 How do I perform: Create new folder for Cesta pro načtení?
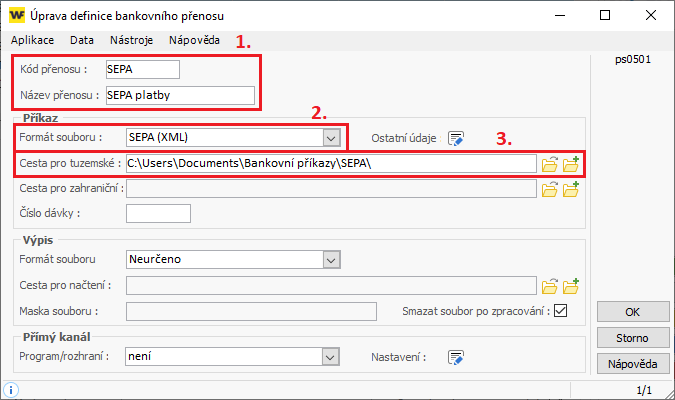pos(571,286)
